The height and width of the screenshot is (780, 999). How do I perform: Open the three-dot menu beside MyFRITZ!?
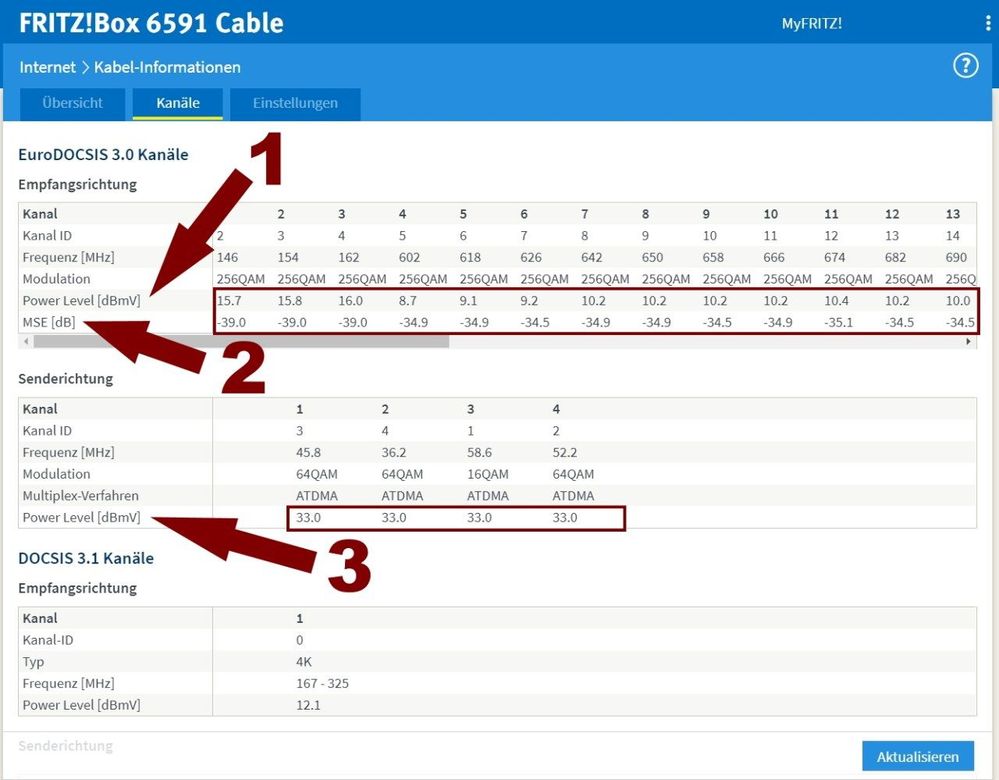[988, 24]
